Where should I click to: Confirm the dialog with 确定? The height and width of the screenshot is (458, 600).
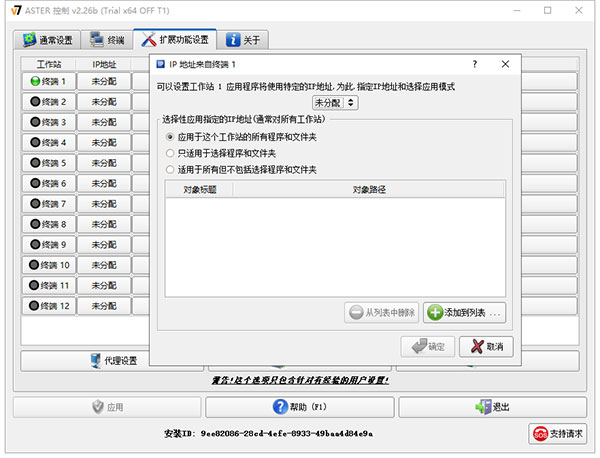point(428,347)
